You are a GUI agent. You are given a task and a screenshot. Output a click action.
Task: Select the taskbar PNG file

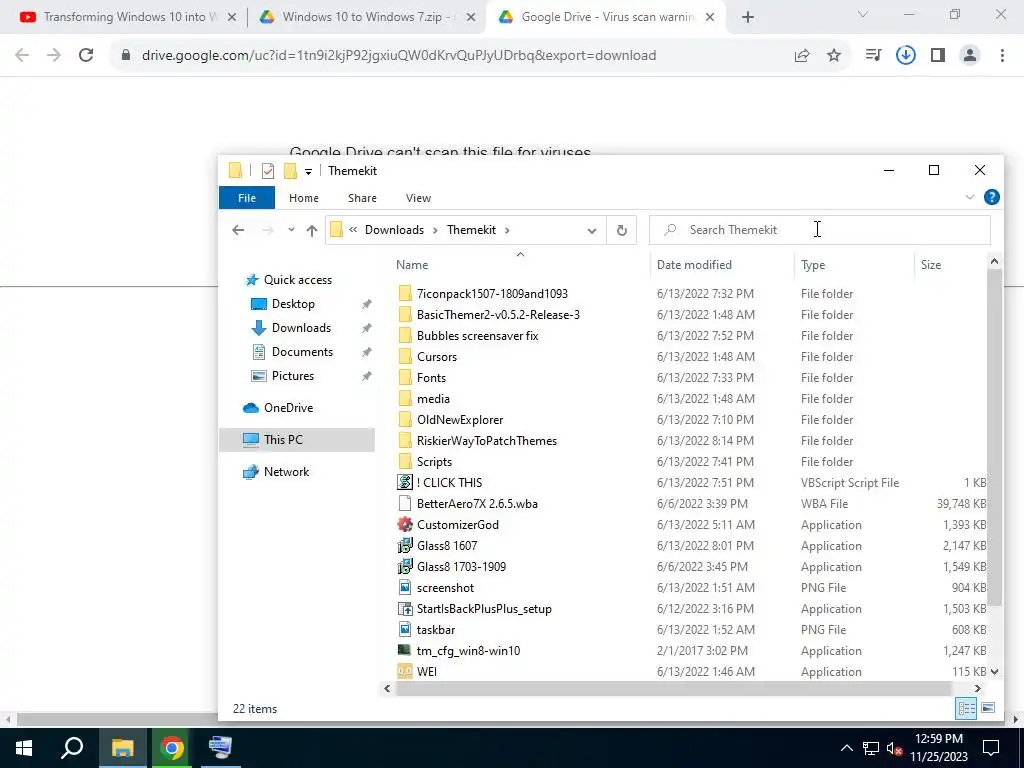coord(436,630)
